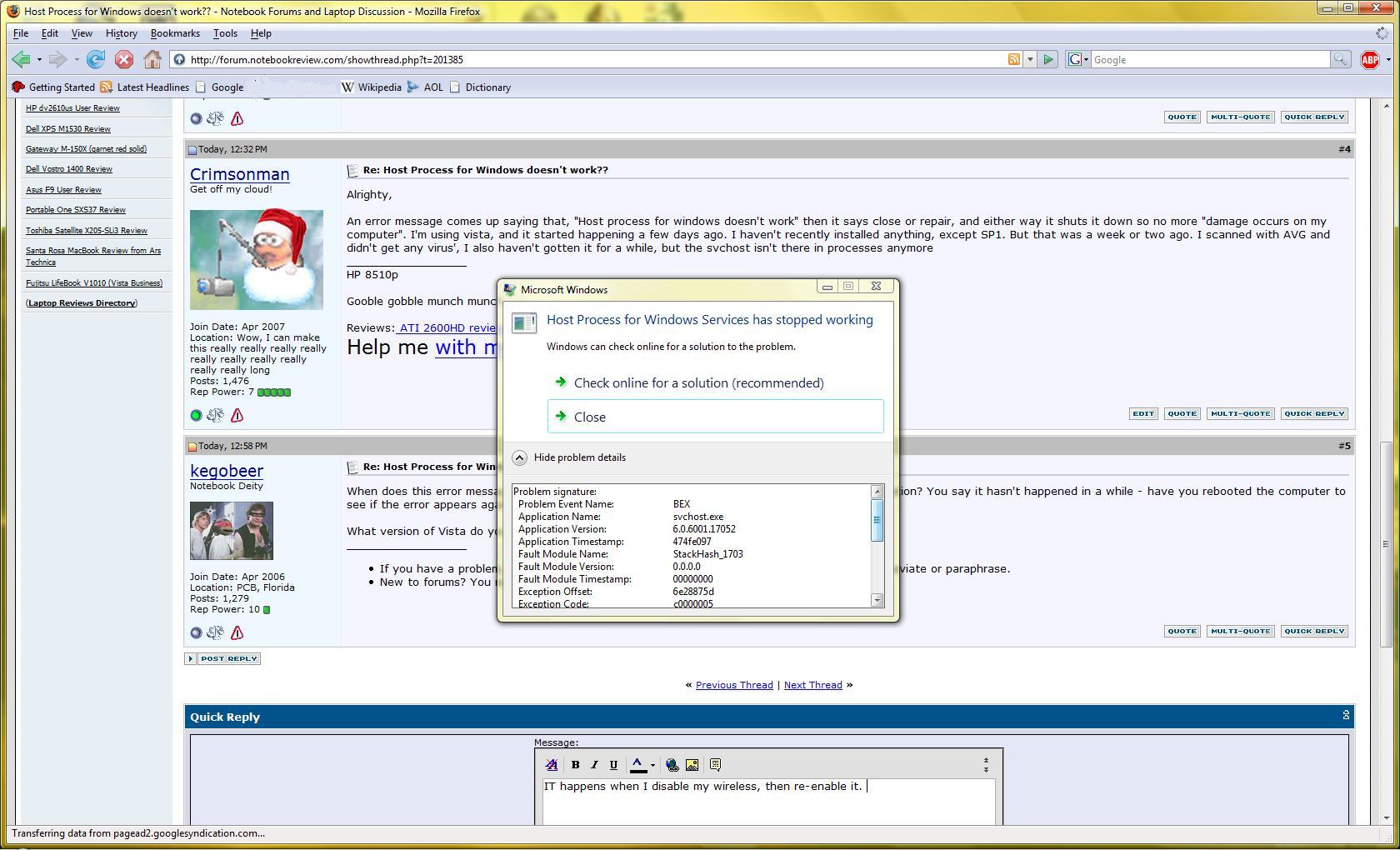Open the View menu

click(x=82, y=33)
